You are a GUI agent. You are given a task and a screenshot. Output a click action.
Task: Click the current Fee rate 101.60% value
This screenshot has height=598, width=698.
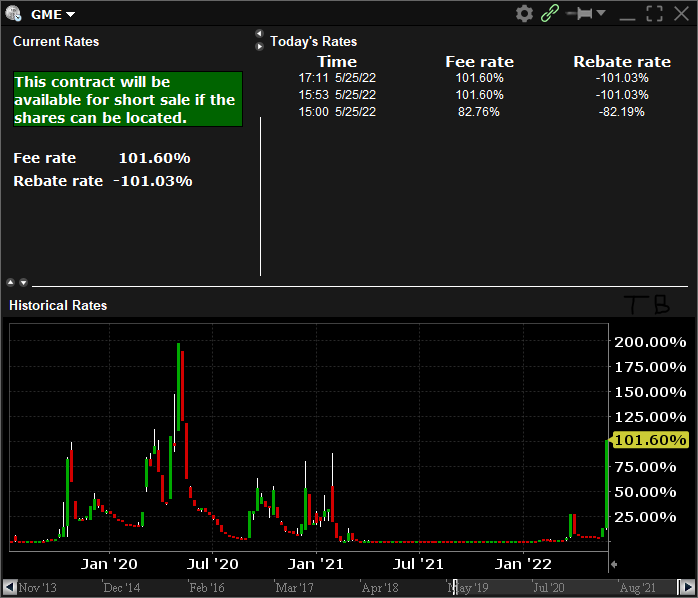[154, 158]
